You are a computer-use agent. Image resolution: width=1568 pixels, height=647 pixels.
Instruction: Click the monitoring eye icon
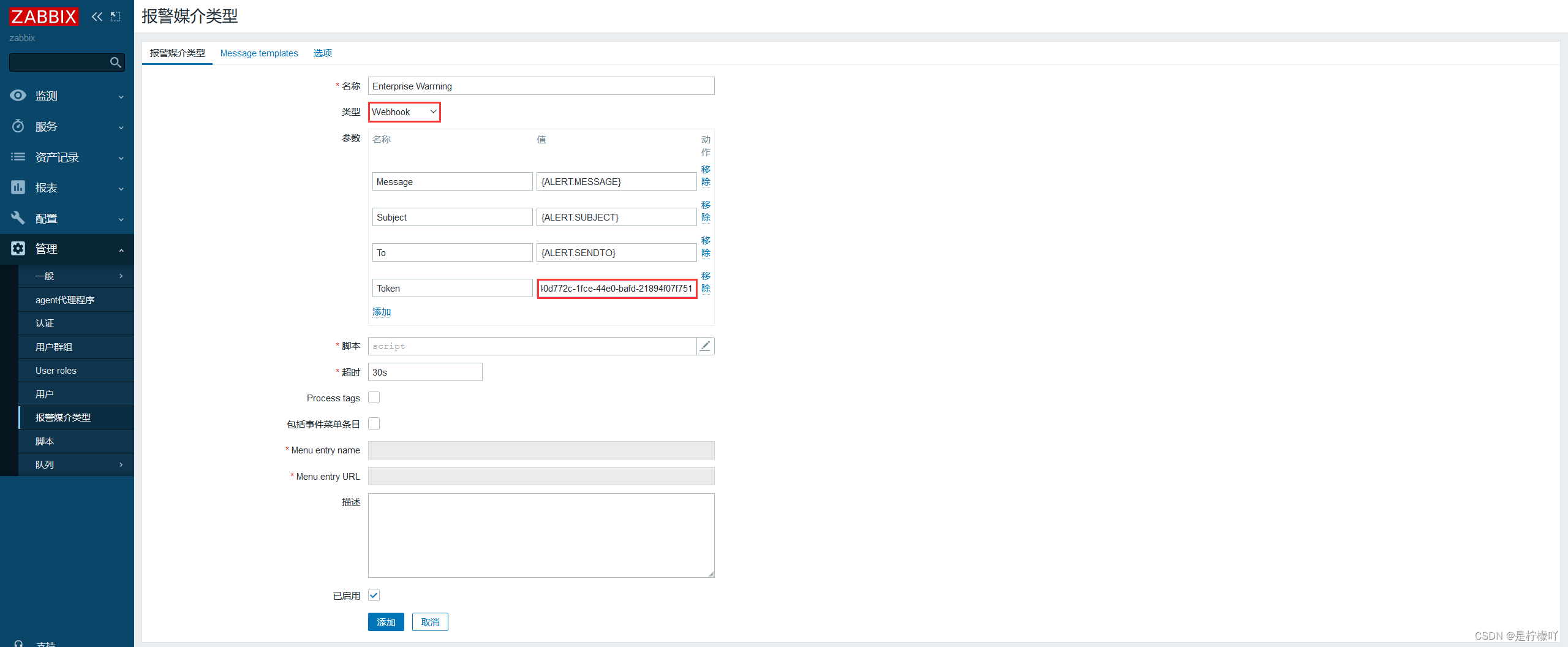pyautogui.click(x=18, y=96)
